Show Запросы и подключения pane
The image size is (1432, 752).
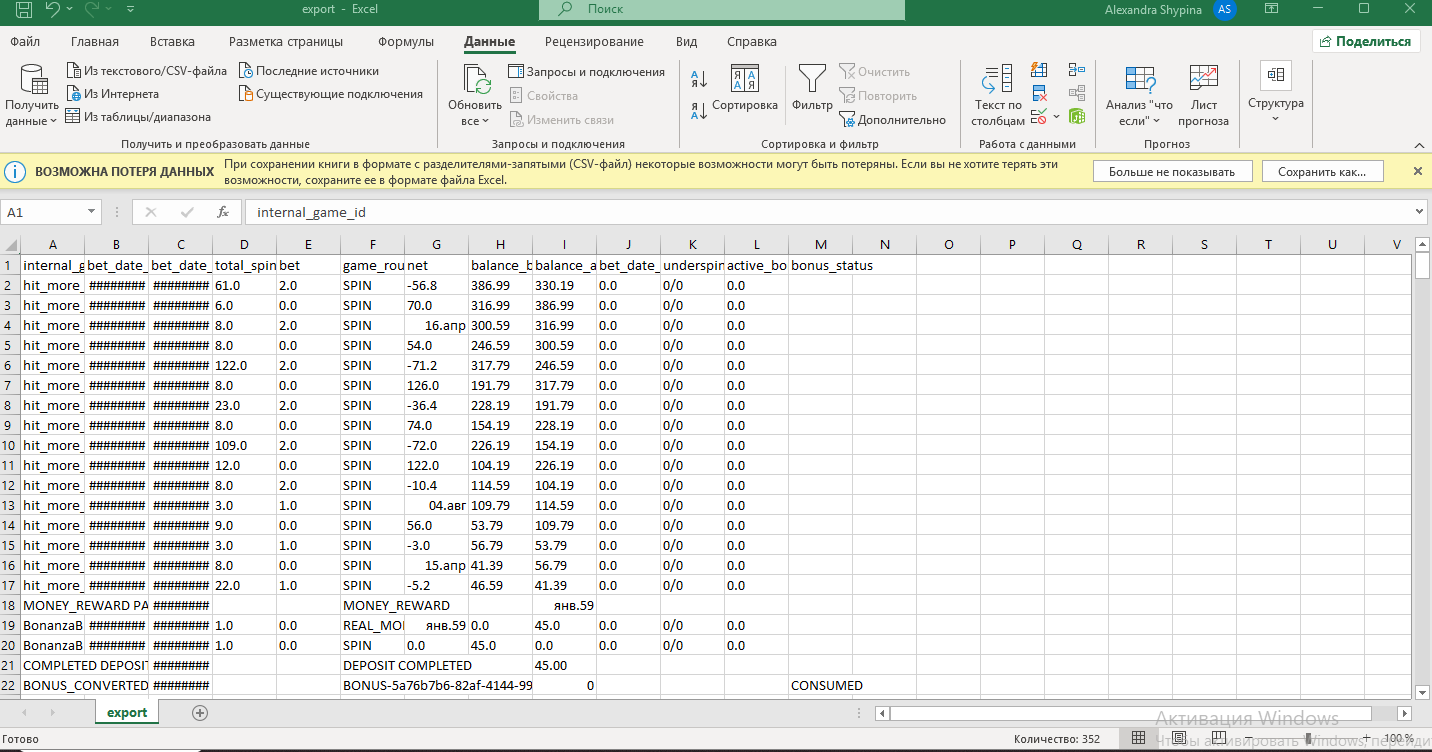tap(586, 72)
